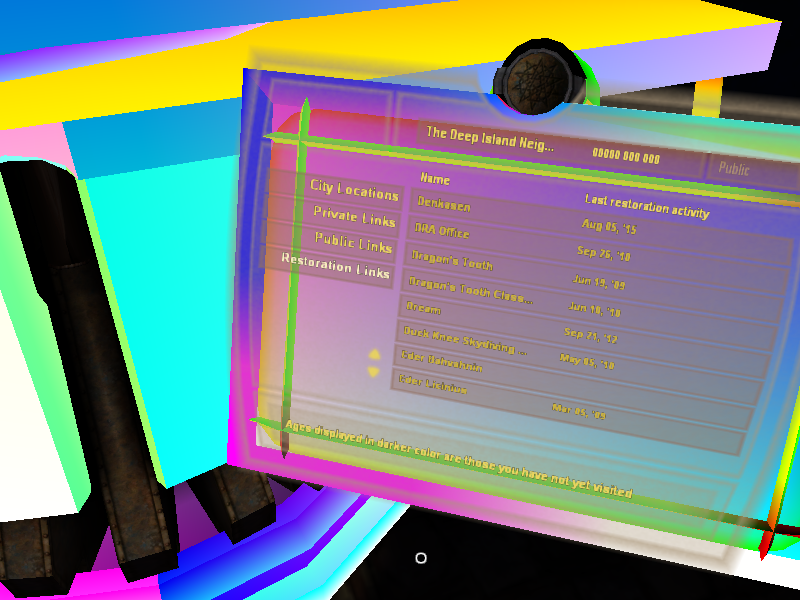This screenshot has width=800, height=600.
Task: Click the Mar 05, '09 date
Action: point(579,411)
